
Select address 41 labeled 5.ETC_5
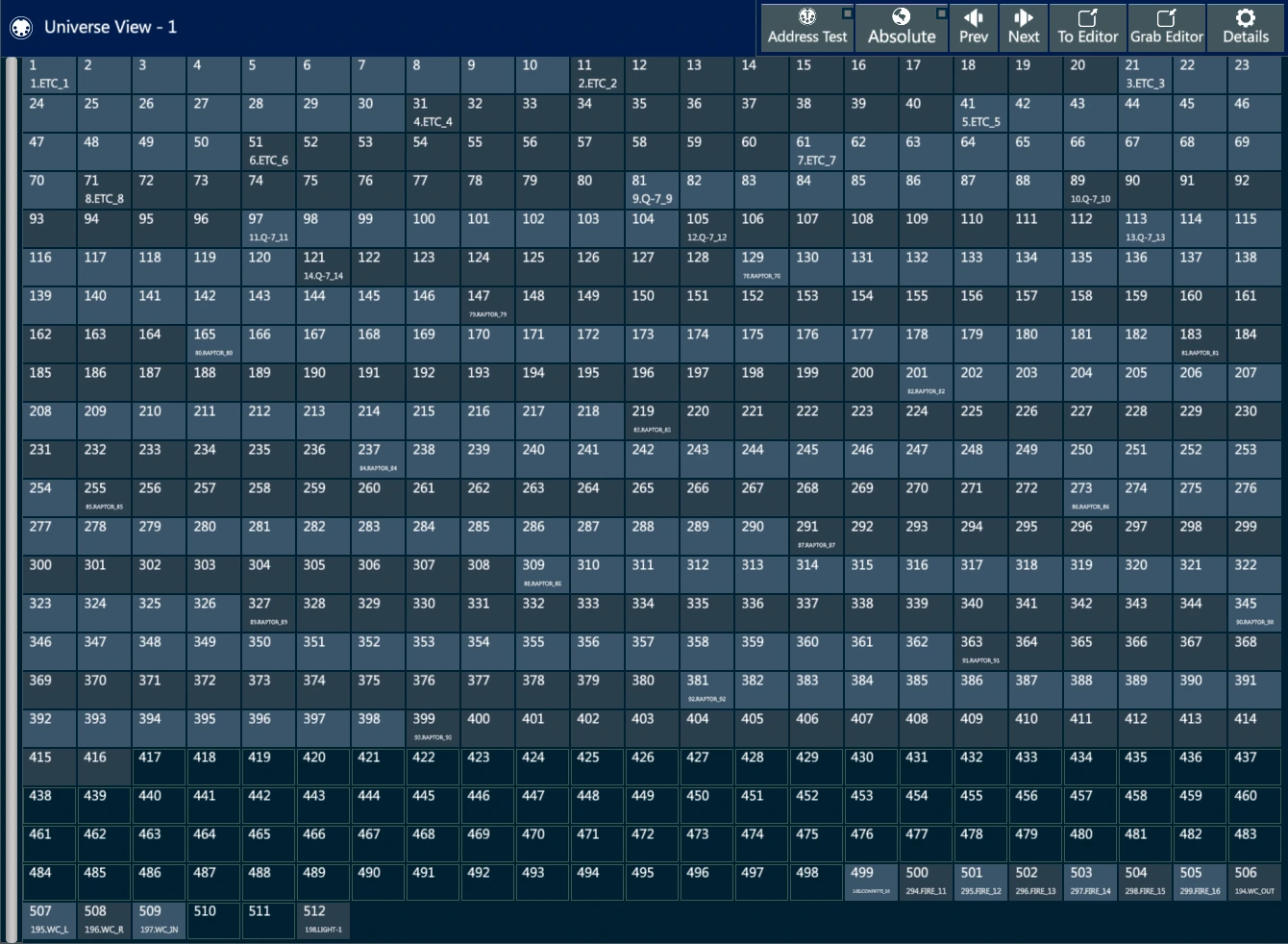(980, 113)
